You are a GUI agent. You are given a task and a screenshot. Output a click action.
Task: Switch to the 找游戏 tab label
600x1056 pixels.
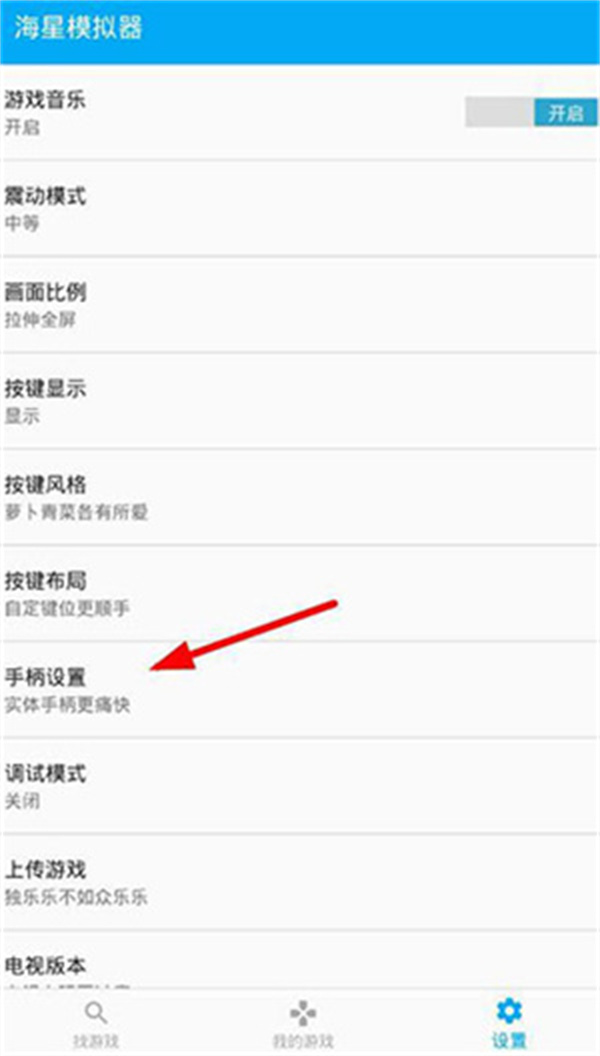click(96, 1041)
